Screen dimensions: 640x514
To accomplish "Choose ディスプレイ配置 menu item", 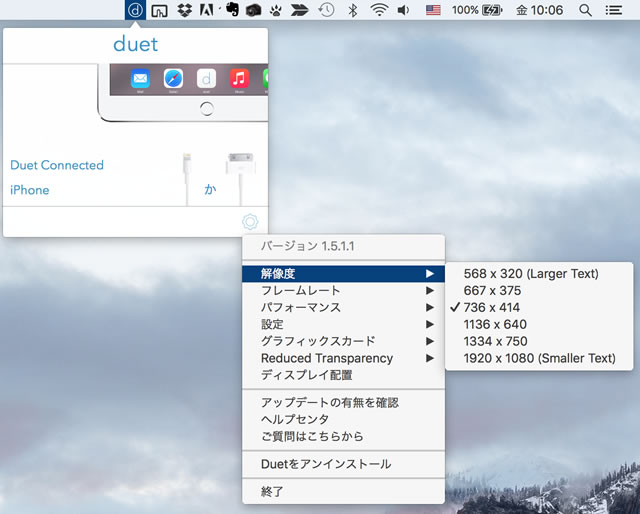I will coord(343,375).
